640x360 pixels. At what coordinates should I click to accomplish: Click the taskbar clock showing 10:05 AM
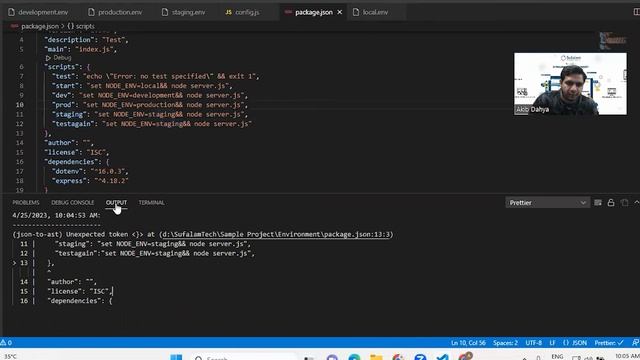[627, 357]
